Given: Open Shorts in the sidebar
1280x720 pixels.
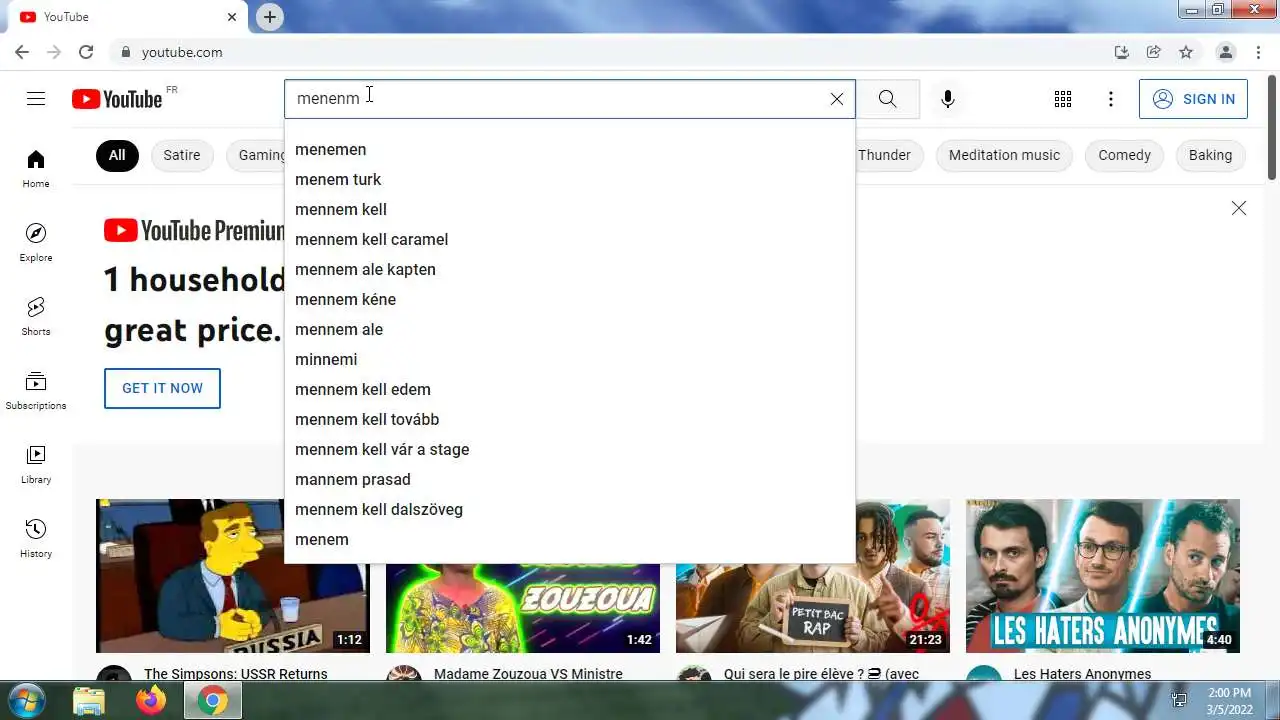Looking at the screenshot, I should [x=36, y=316].
